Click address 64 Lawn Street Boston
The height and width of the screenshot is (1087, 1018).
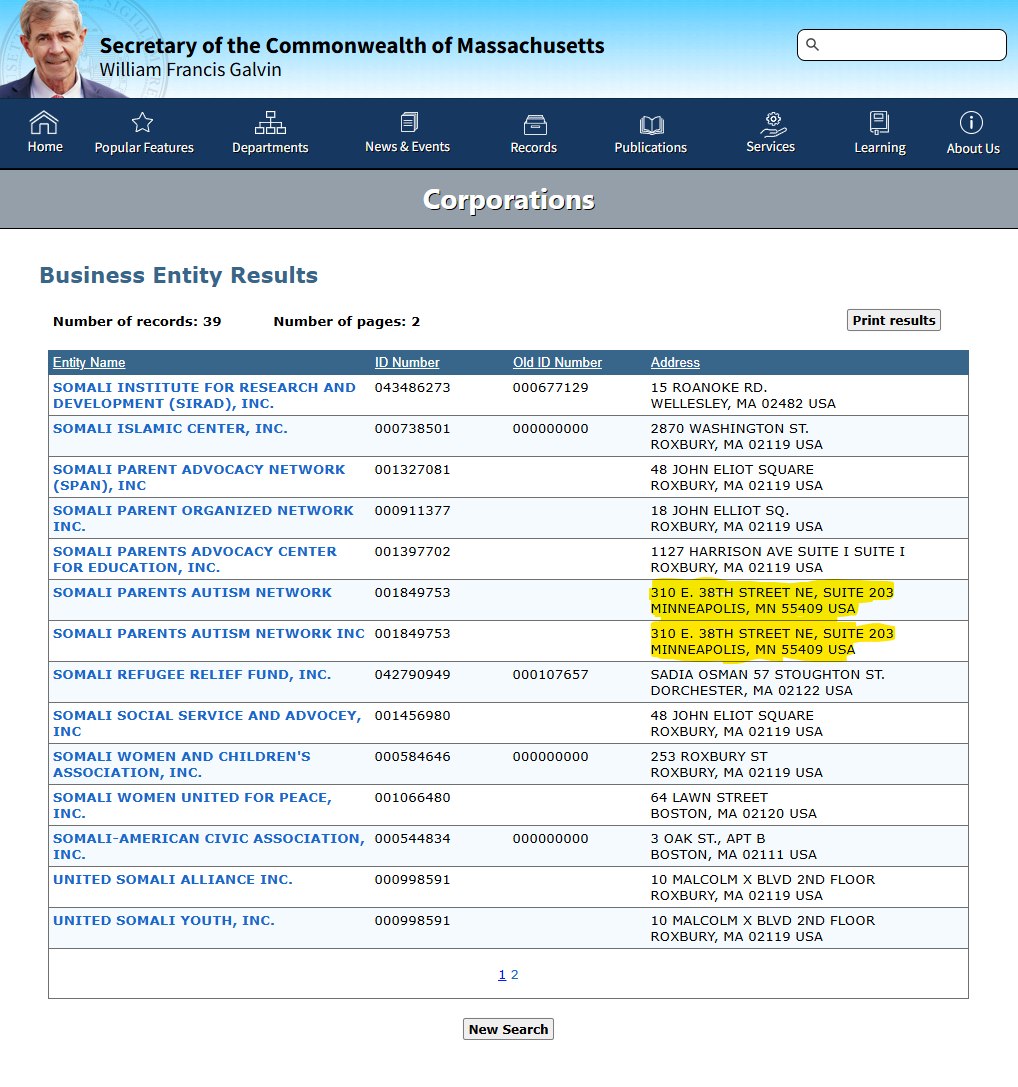pyautogui.click(x=734, y=805)
